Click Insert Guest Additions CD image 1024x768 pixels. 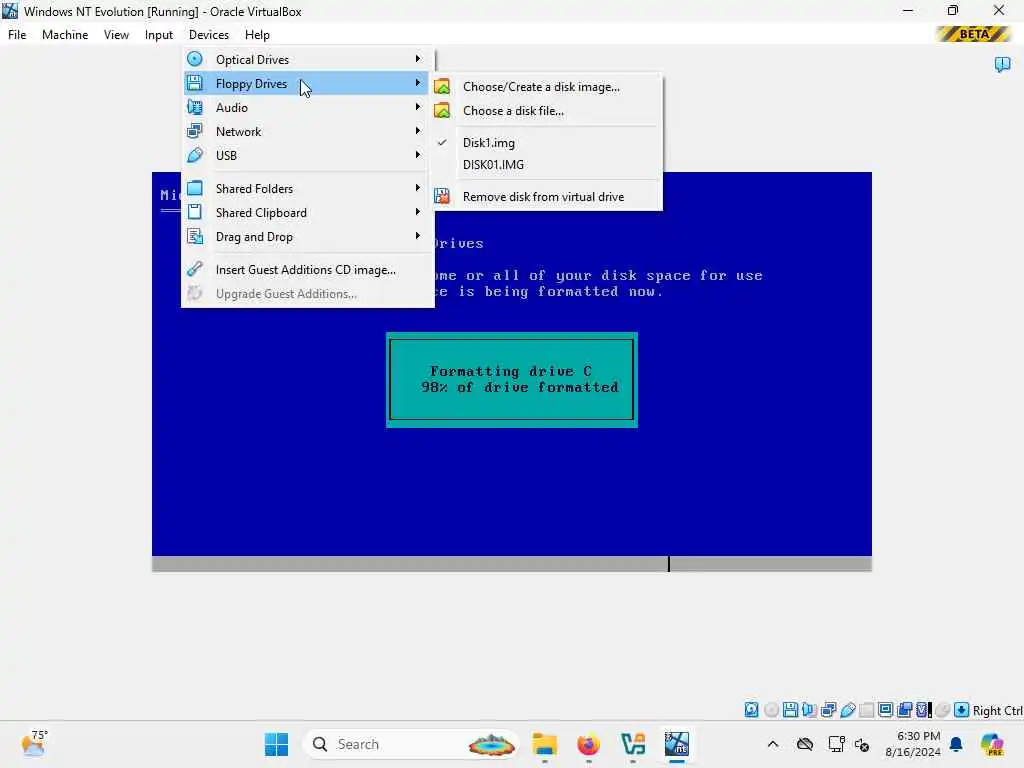coord(307,270)
